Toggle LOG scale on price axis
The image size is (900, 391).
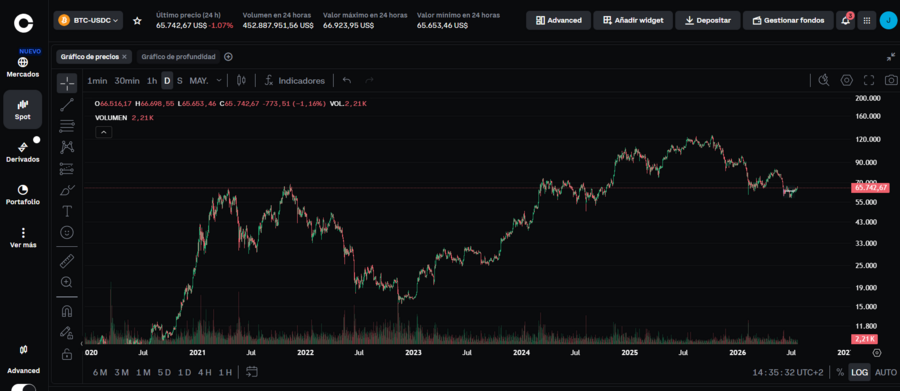point(859,372)
